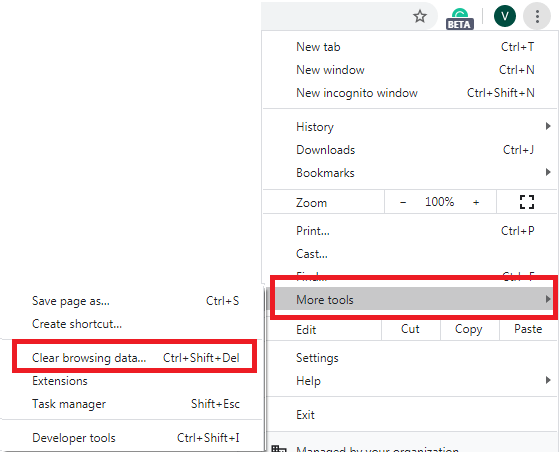Click the bookmark star icon
The width and height of the screenshot is (559, 452).
(420, 16)
